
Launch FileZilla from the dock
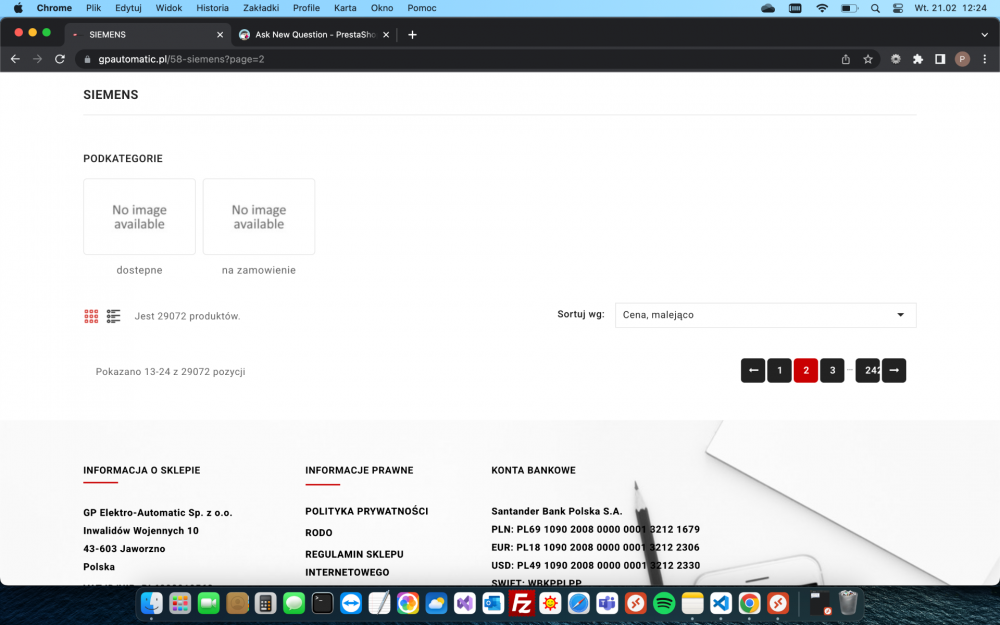coord(522,603)
